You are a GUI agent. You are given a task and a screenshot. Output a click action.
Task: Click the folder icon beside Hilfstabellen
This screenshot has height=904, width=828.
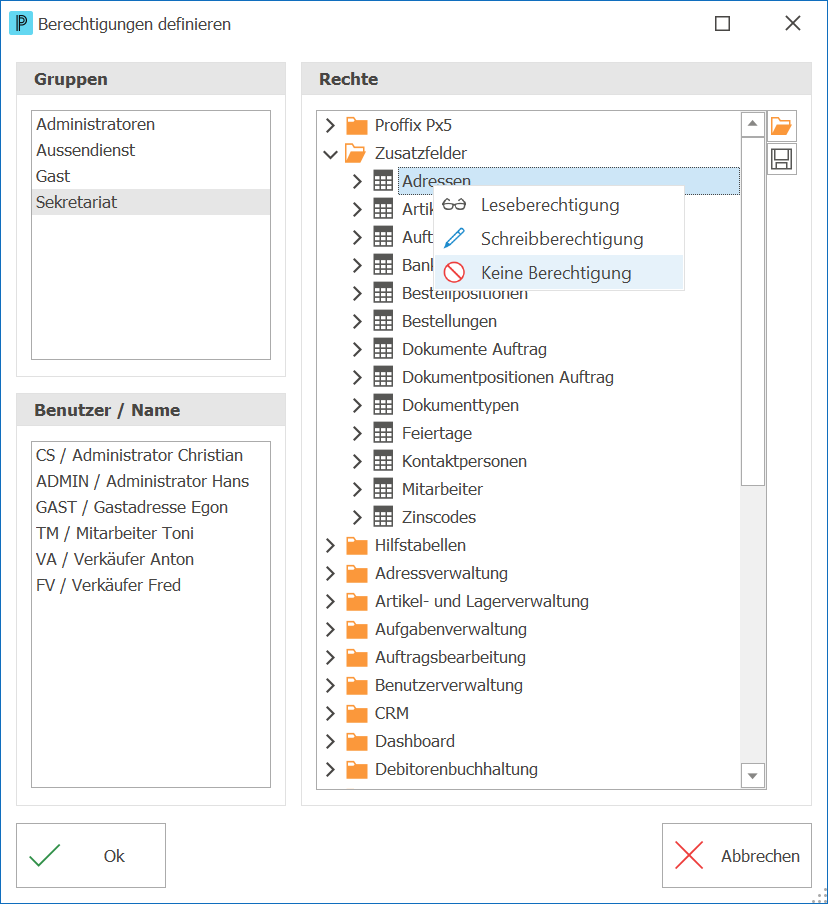(x=356, y=545)
